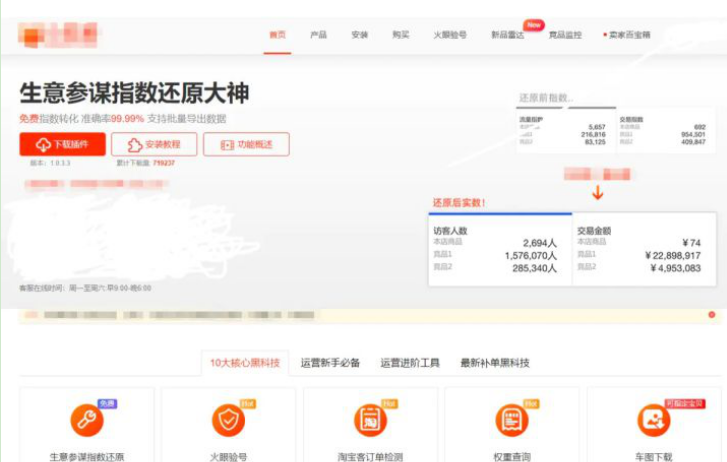This screenshot has width=727, height=462.
Task: Click the site logo
Action: 58,35
